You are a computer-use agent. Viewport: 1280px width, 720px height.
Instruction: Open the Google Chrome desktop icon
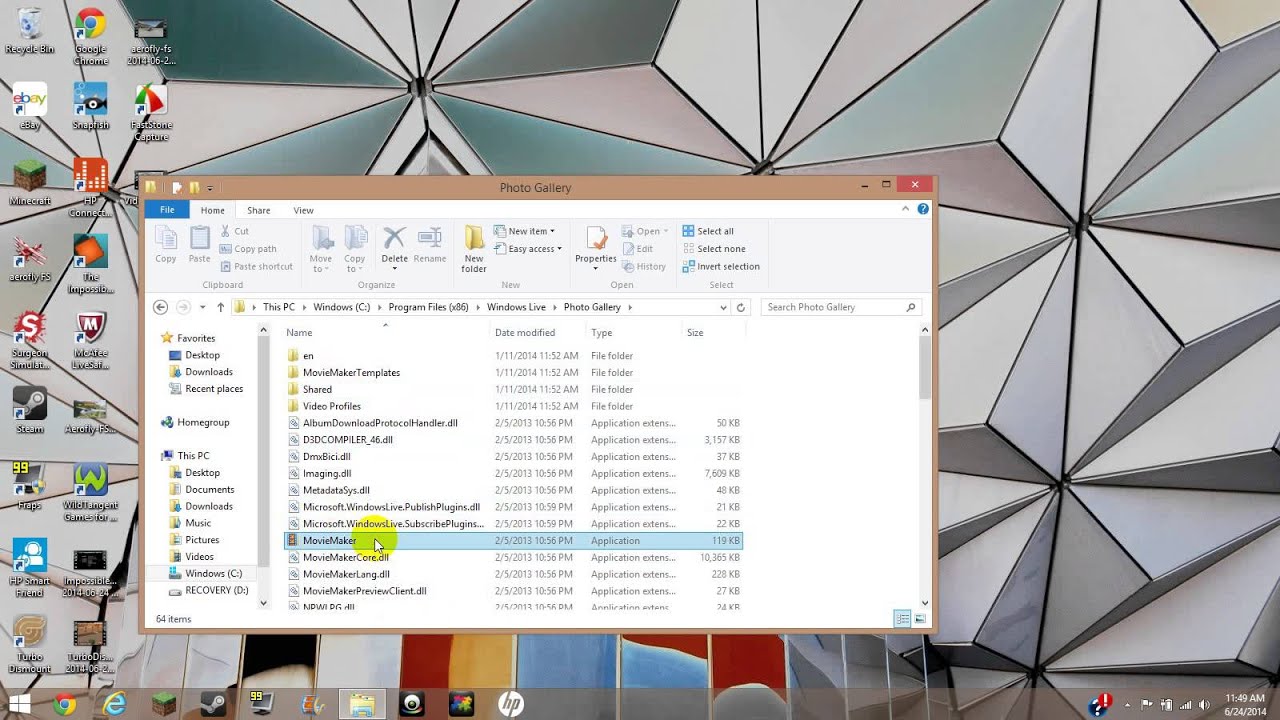pyautogui.click(x=90, y=36)
